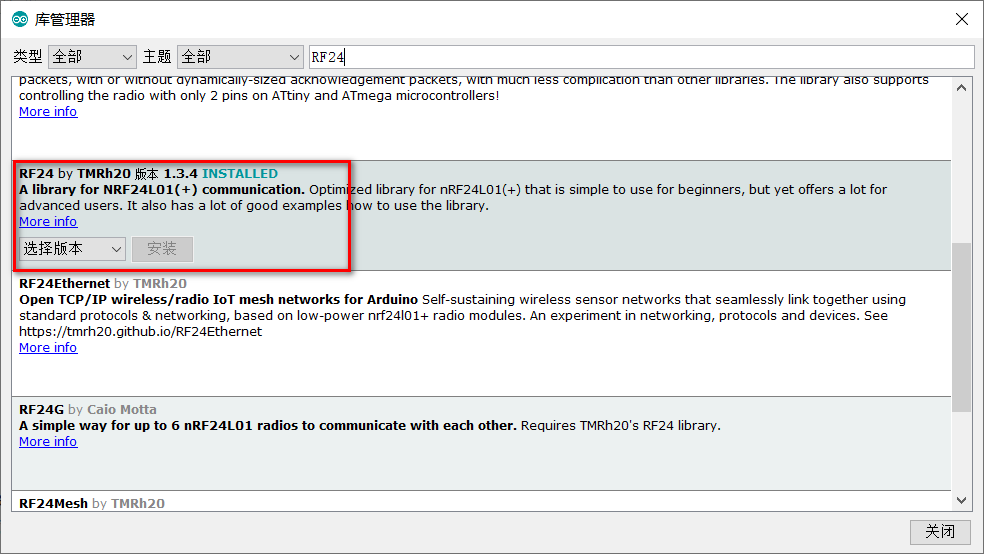Viewport: 984px width, 554px height.
Task: Select the RF24Ethernet by TMRh20 entry title
Action: click(x=103, y=284)
